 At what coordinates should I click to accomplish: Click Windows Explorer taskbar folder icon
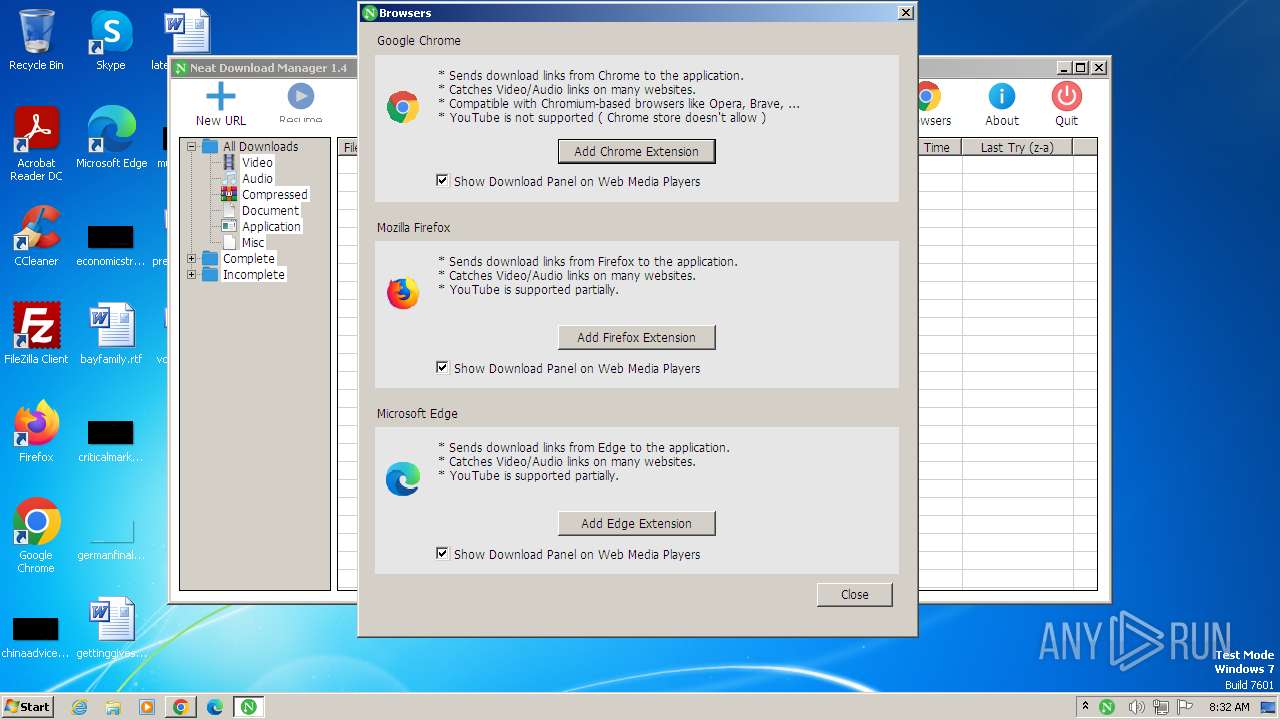pyautogui.click(x=113, y=706)
